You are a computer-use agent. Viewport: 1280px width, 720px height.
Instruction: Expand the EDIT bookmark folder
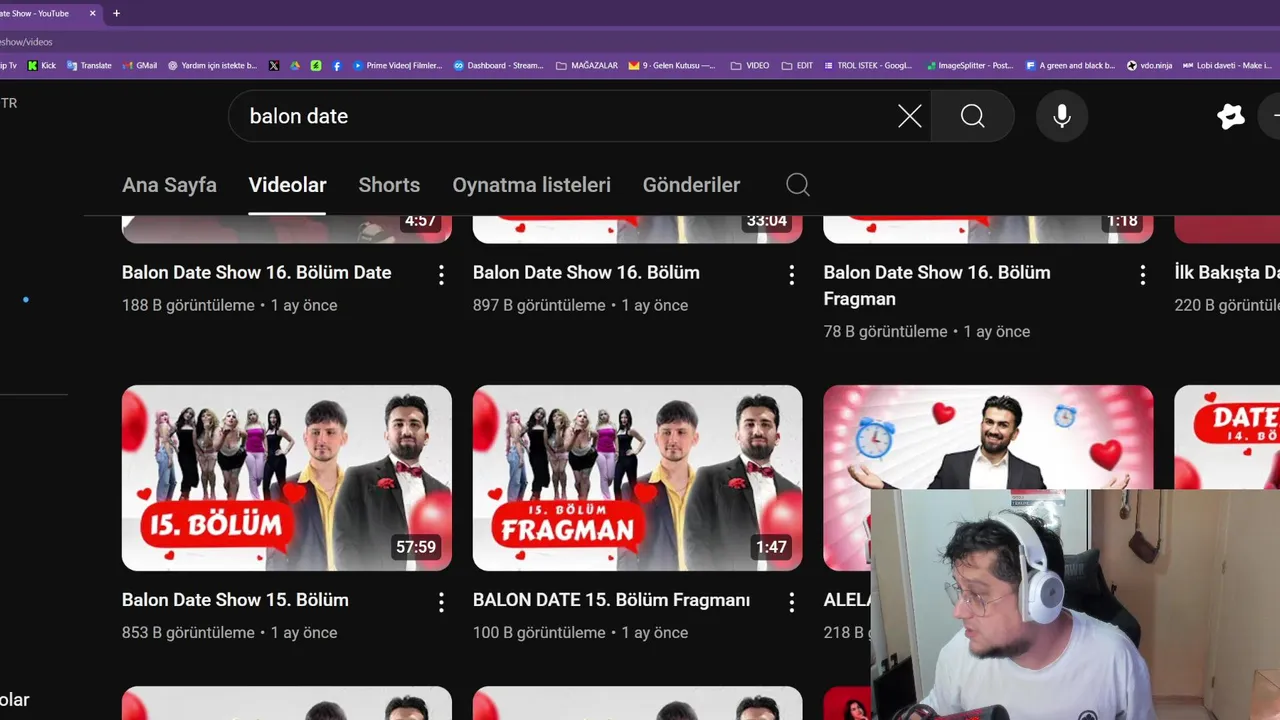(797, 65)
